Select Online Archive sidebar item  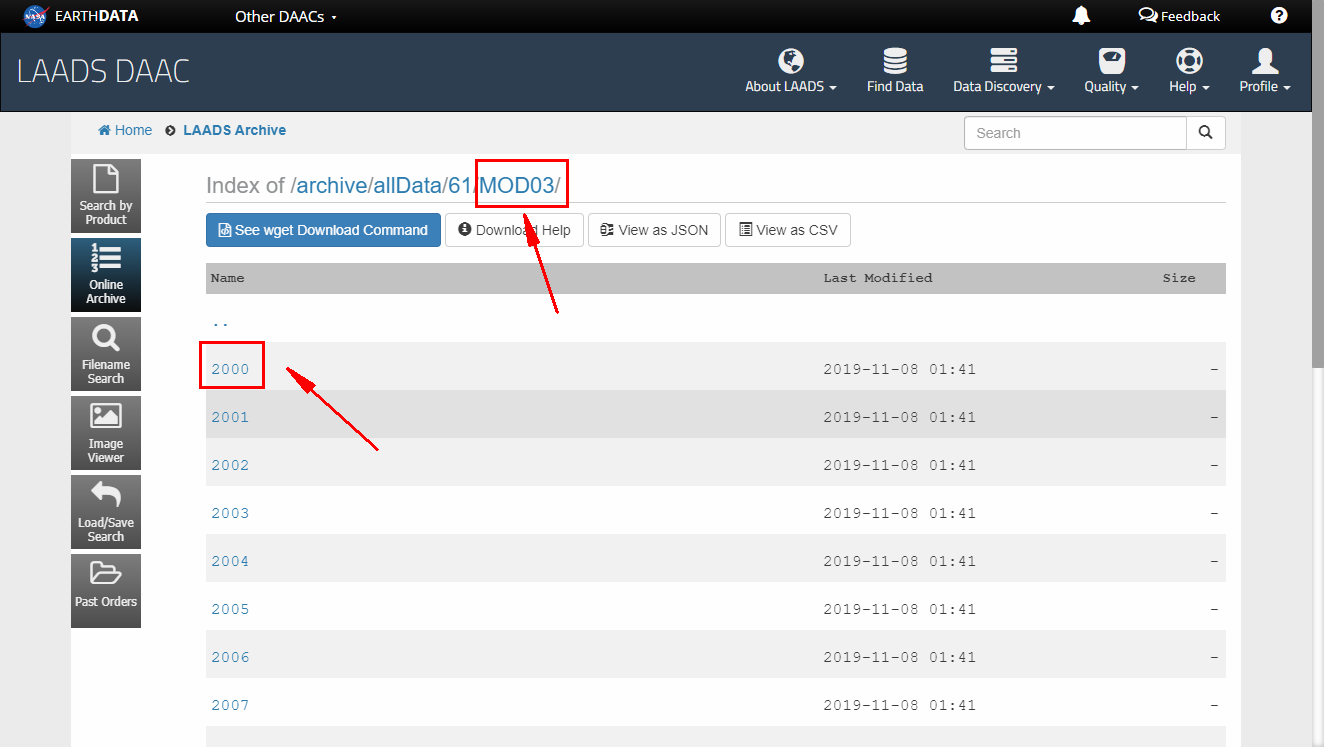106,275
